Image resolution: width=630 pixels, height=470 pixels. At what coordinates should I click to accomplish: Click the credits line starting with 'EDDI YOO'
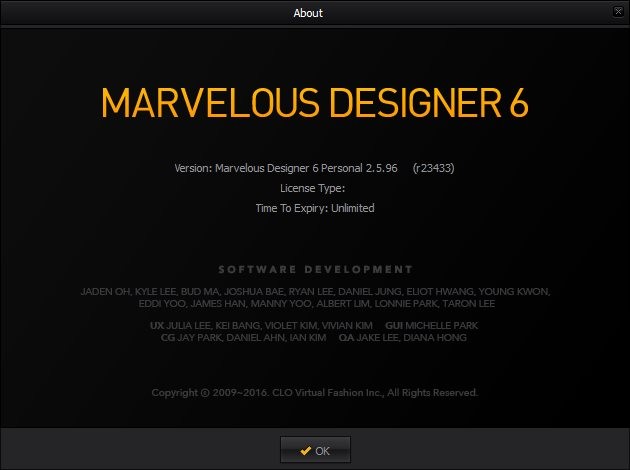coord(317,303)
